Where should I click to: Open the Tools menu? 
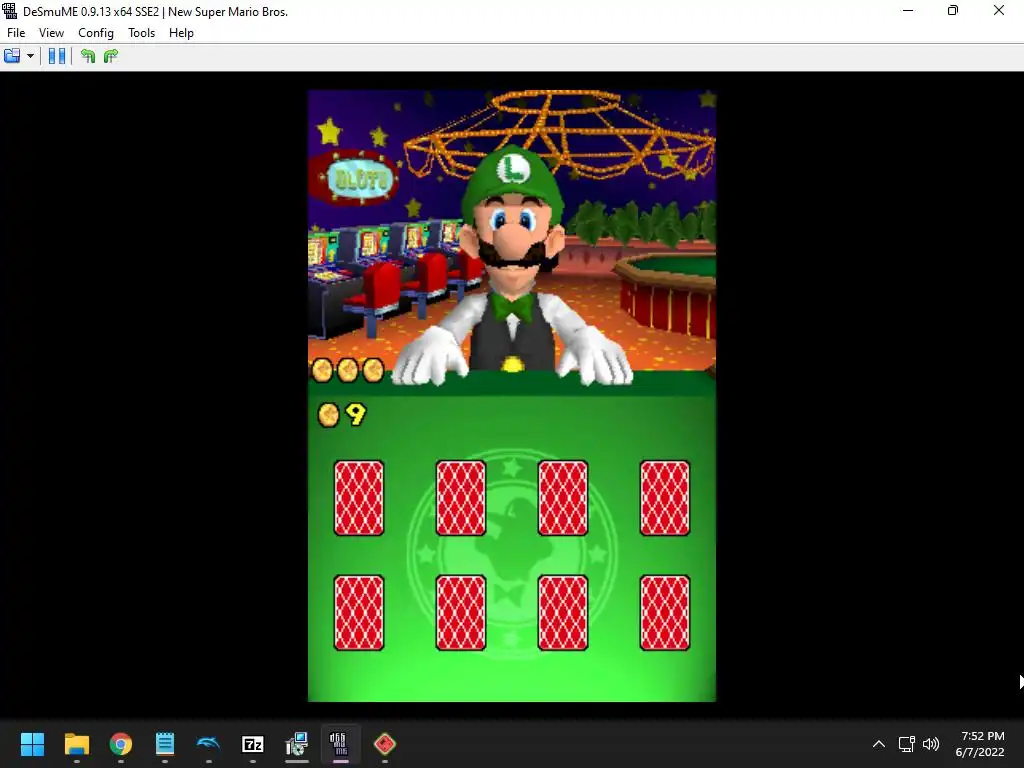coord(141,33)
